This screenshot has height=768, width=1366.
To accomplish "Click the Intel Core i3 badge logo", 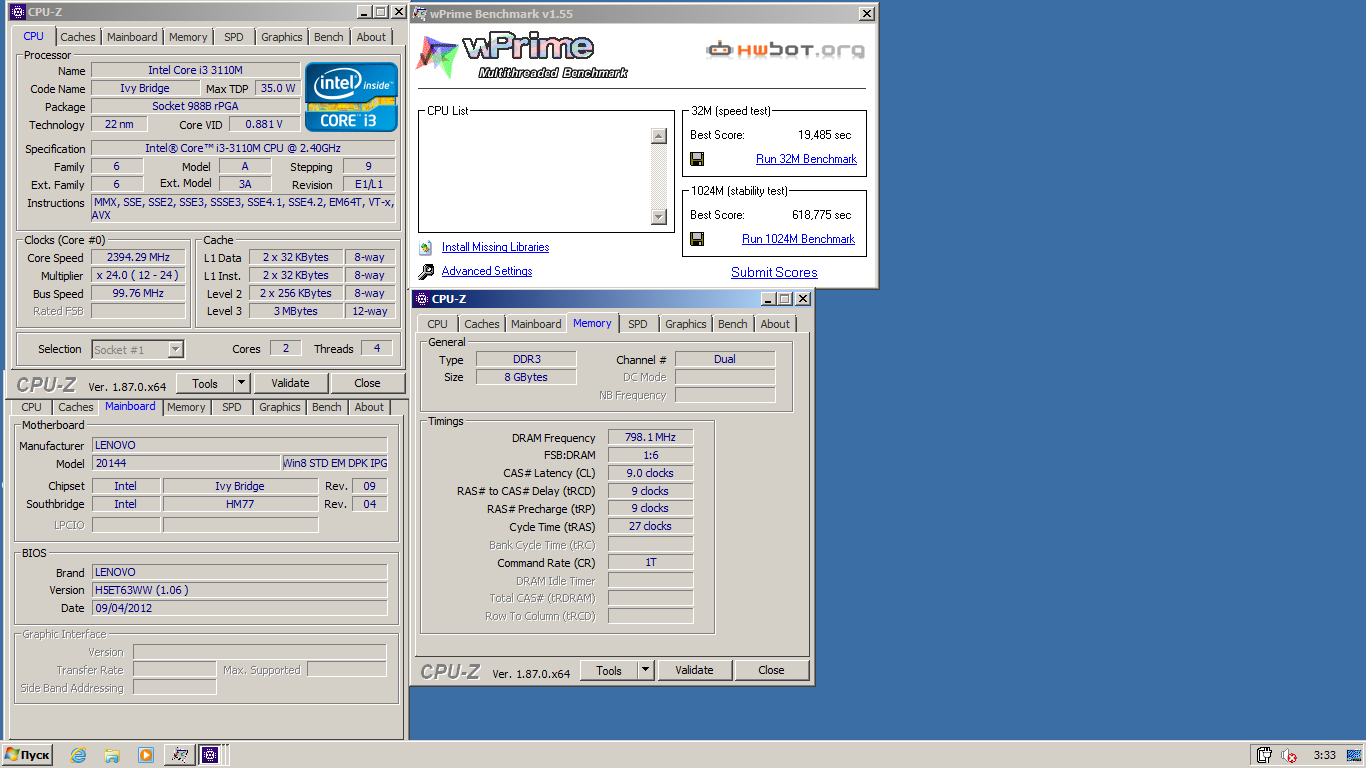I will (x=351, y=97).
